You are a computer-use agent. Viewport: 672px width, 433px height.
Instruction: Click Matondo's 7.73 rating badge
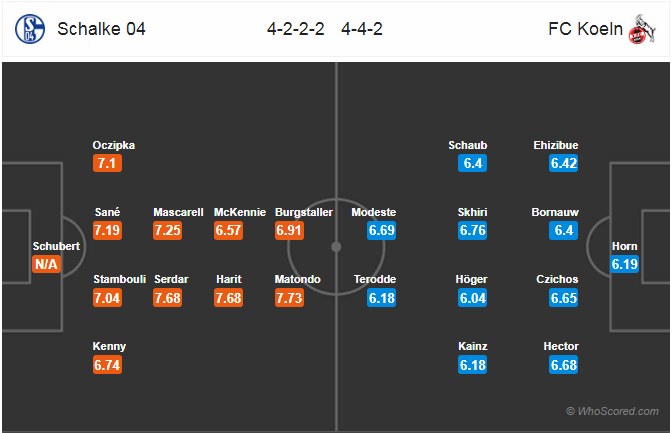click(289, 298)
